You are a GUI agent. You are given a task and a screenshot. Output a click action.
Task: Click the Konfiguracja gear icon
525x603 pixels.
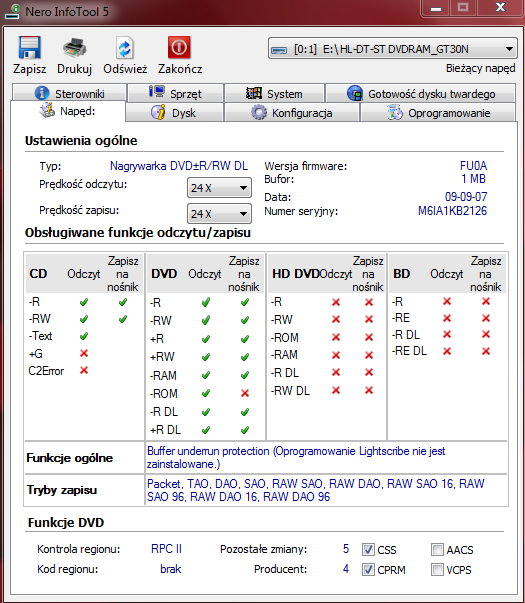coord(258,113)
